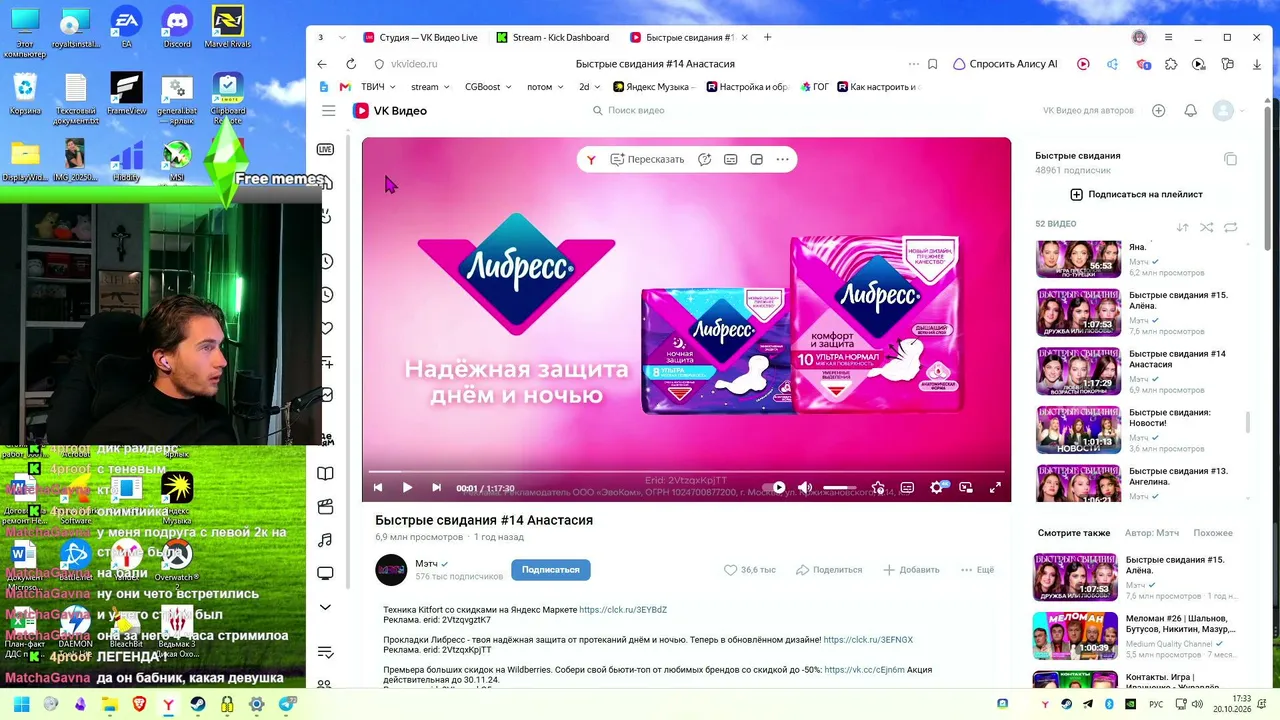
Task: Go to the previous video in the player
Action: [378, 488]
